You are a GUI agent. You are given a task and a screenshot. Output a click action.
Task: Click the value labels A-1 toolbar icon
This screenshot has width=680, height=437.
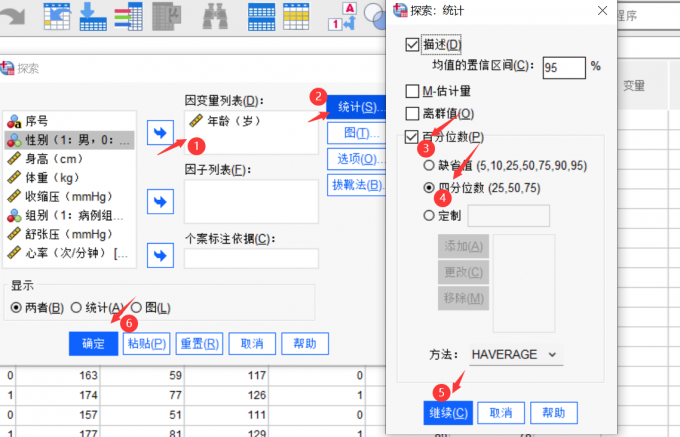343,16
